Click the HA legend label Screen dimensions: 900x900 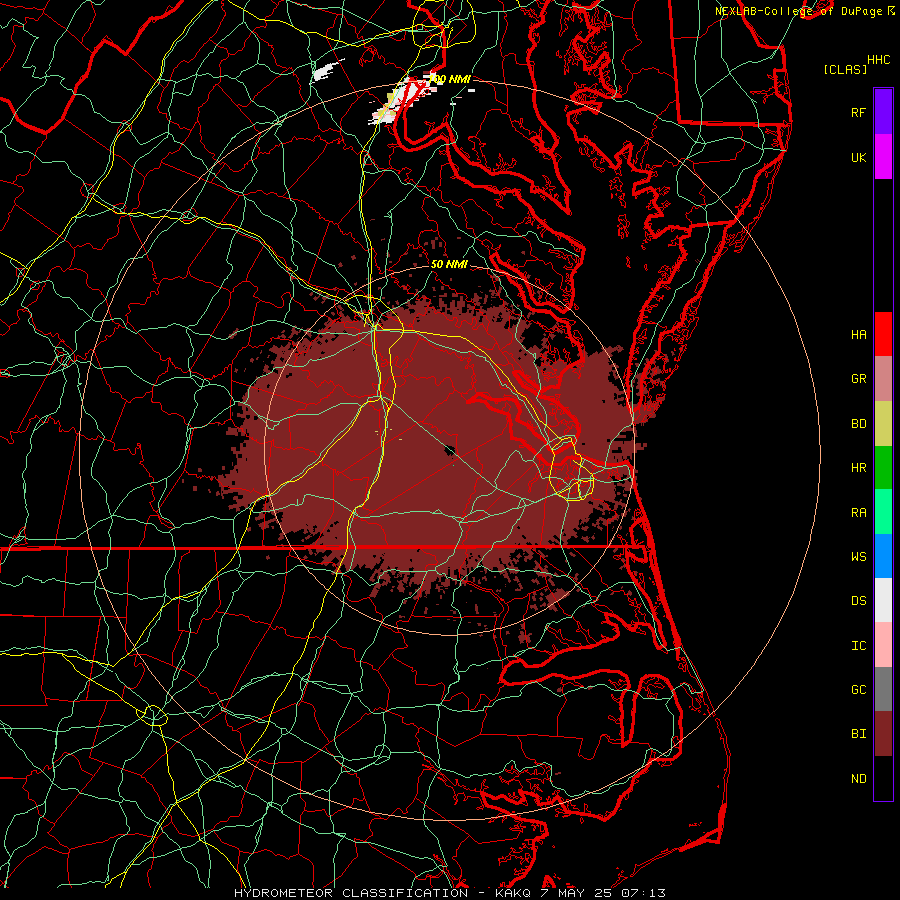coord(858,334)
